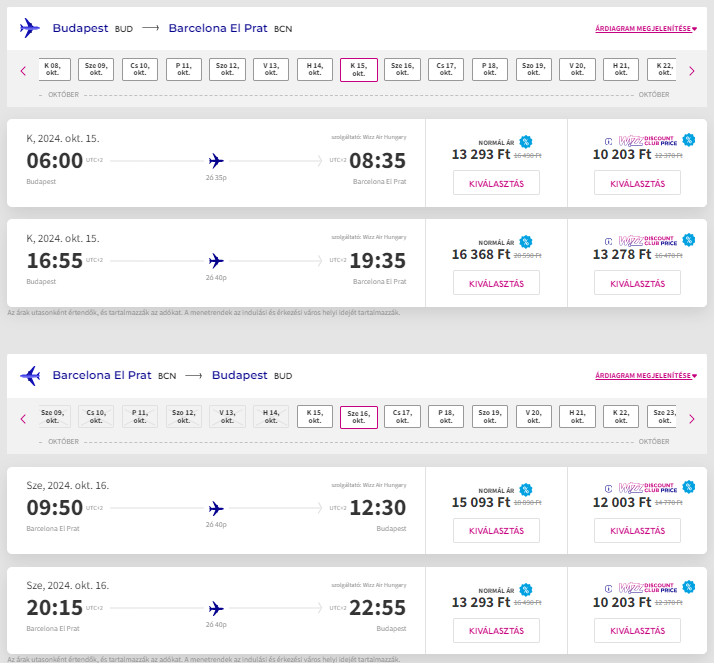This screenshot has width=714, height=663.
Task: Choose the discount club price on the 16:55 flight
Action: click(x=637, y=283)
